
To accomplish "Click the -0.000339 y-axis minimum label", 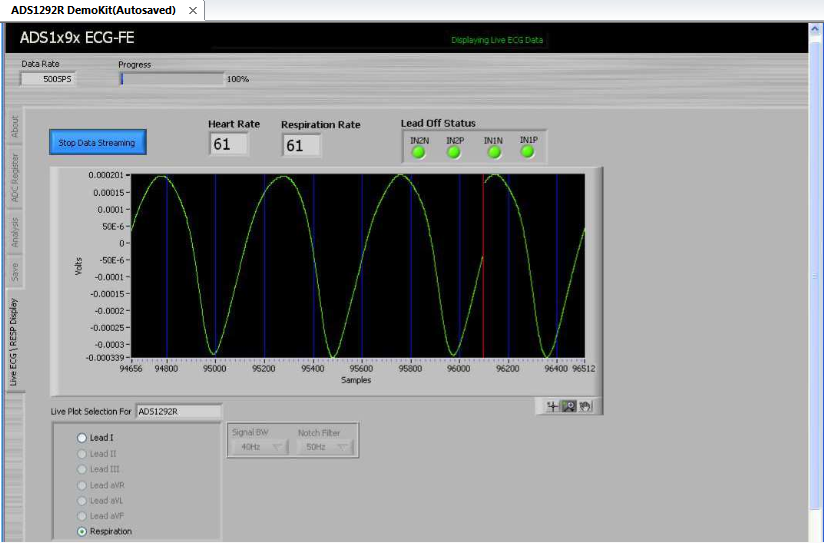I will (105, 358).
